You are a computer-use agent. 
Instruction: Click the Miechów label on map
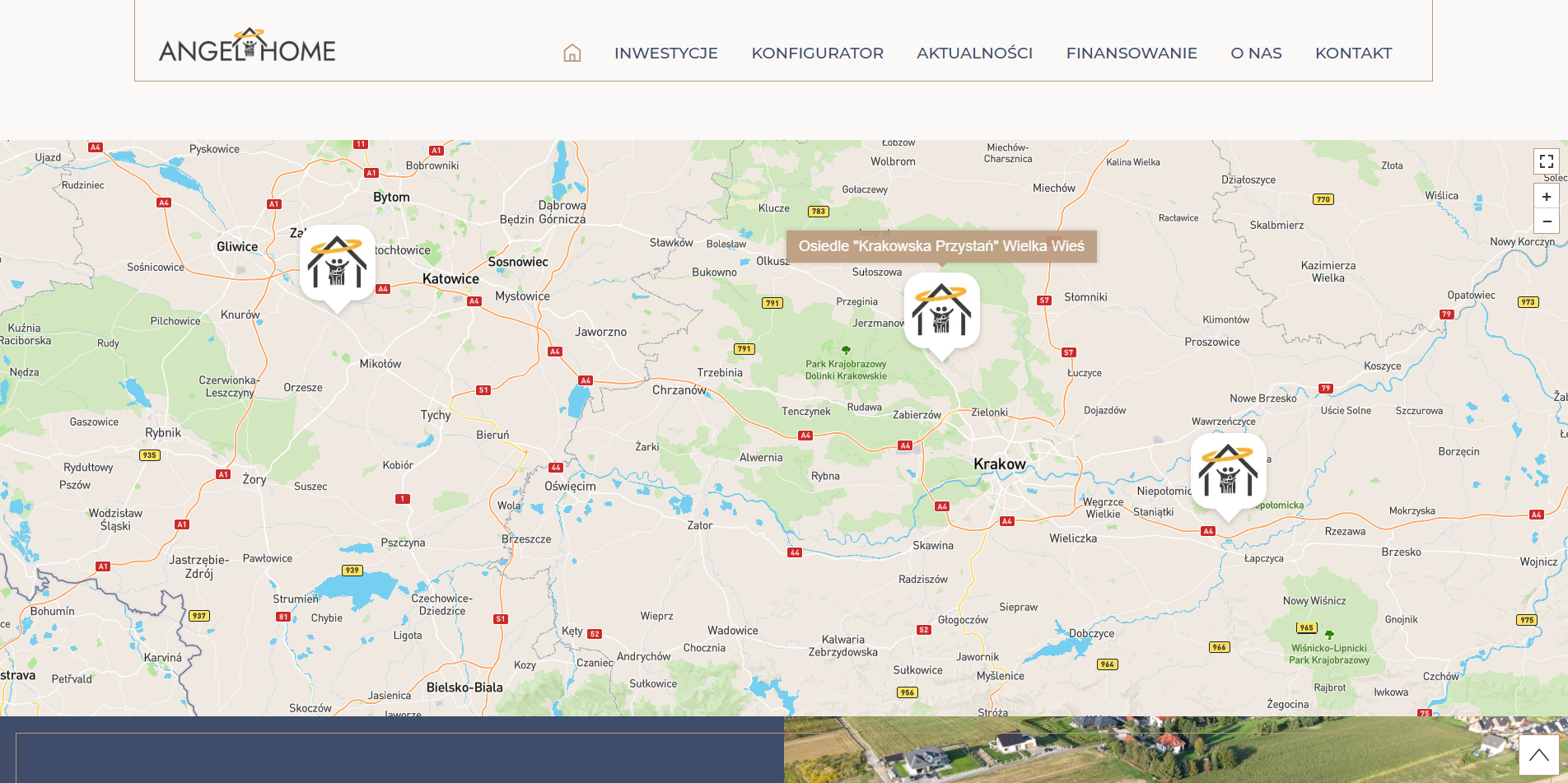click(1054, 188)
